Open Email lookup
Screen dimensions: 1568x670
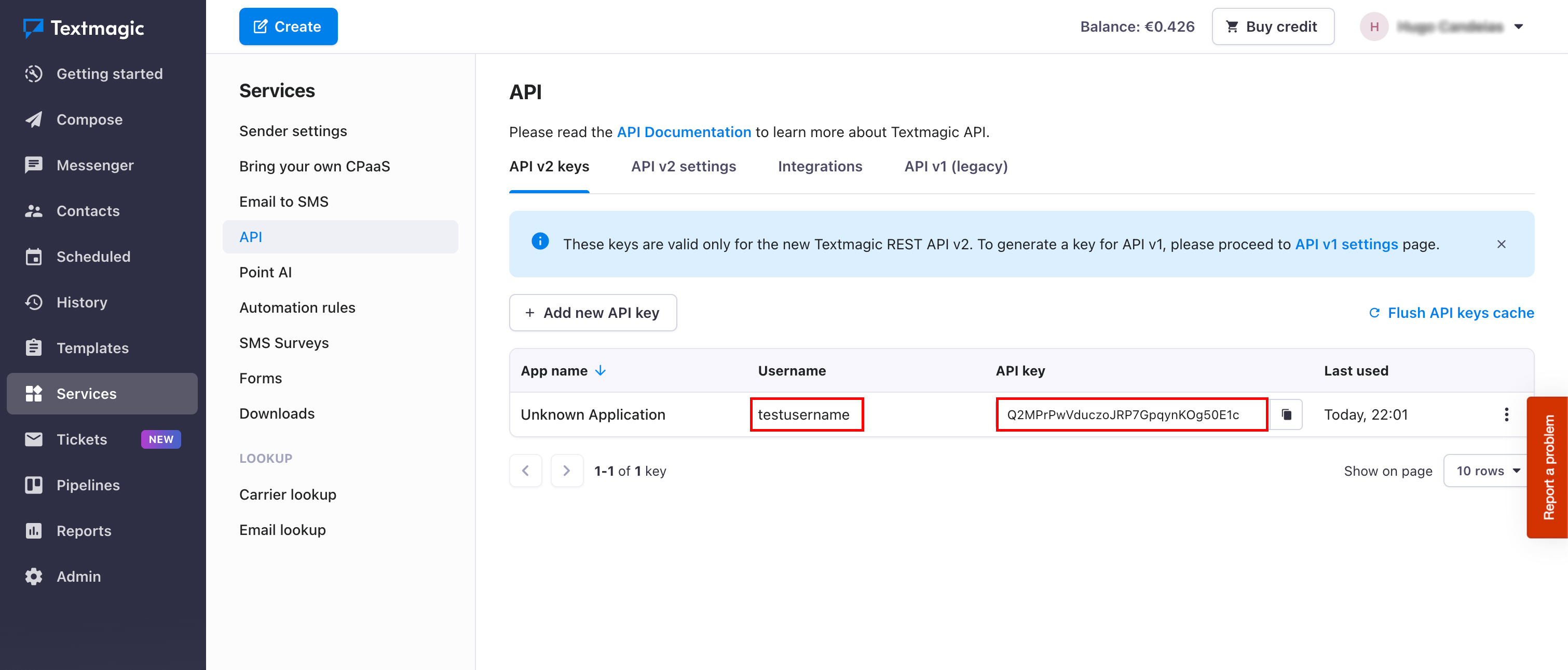pos(340,530)
